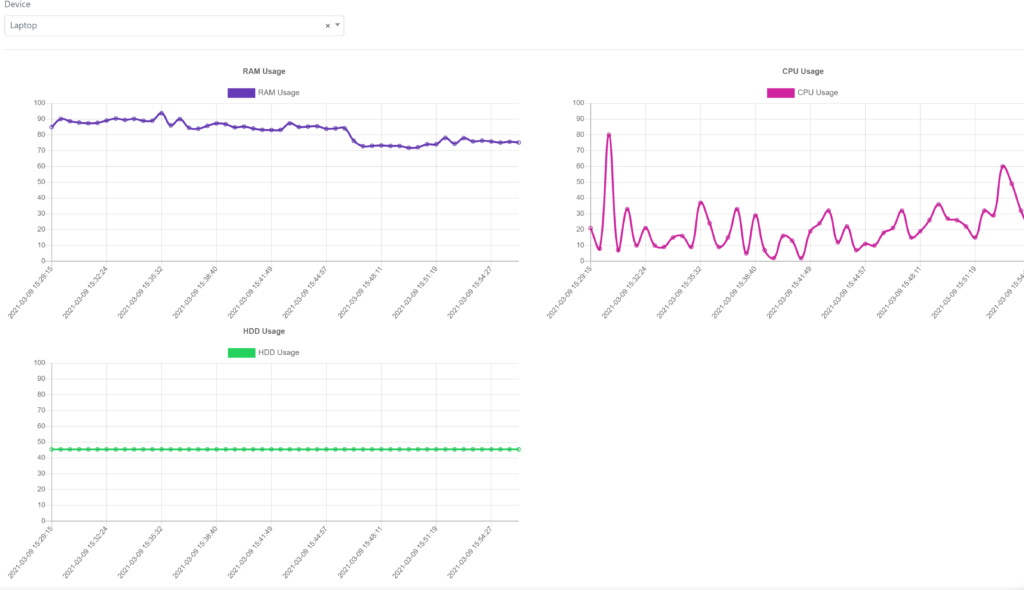
Task: Click RAM chart x-axis label 15:44:57
Action: tap(305, 293)
